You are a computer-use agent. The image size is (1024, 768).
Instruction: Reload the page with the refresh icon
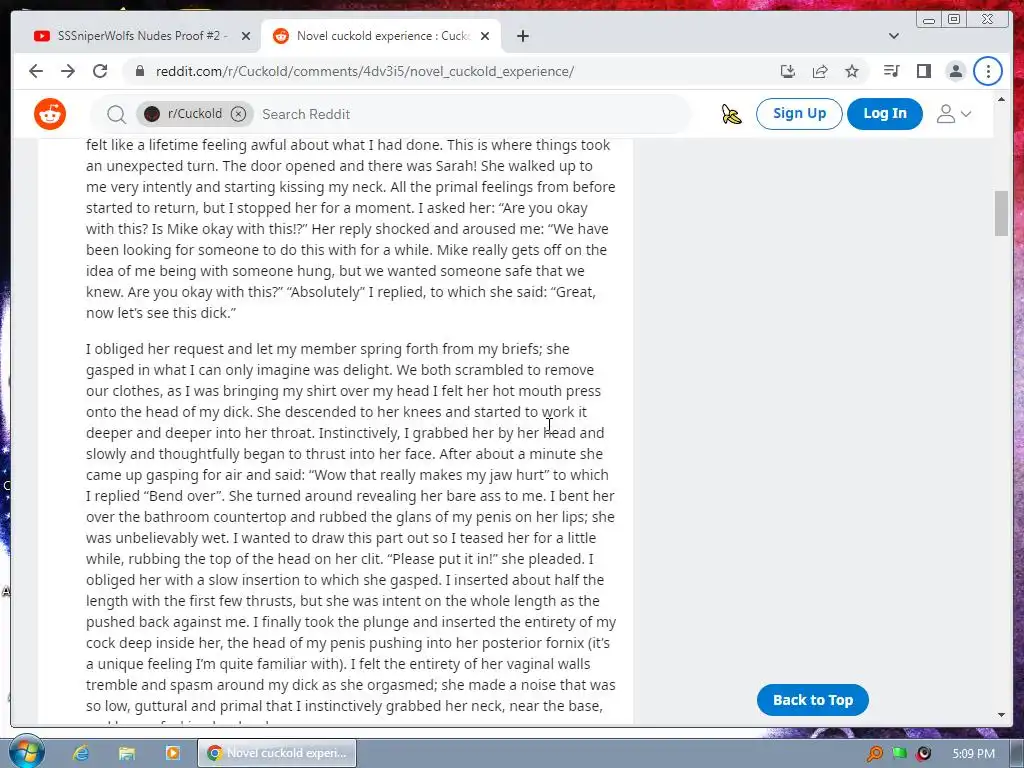tap(100, 71)
